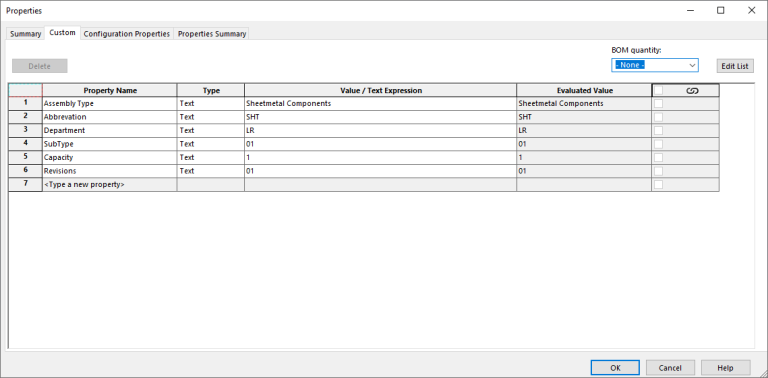Go to Properties Summary tab

coord(212,34)
